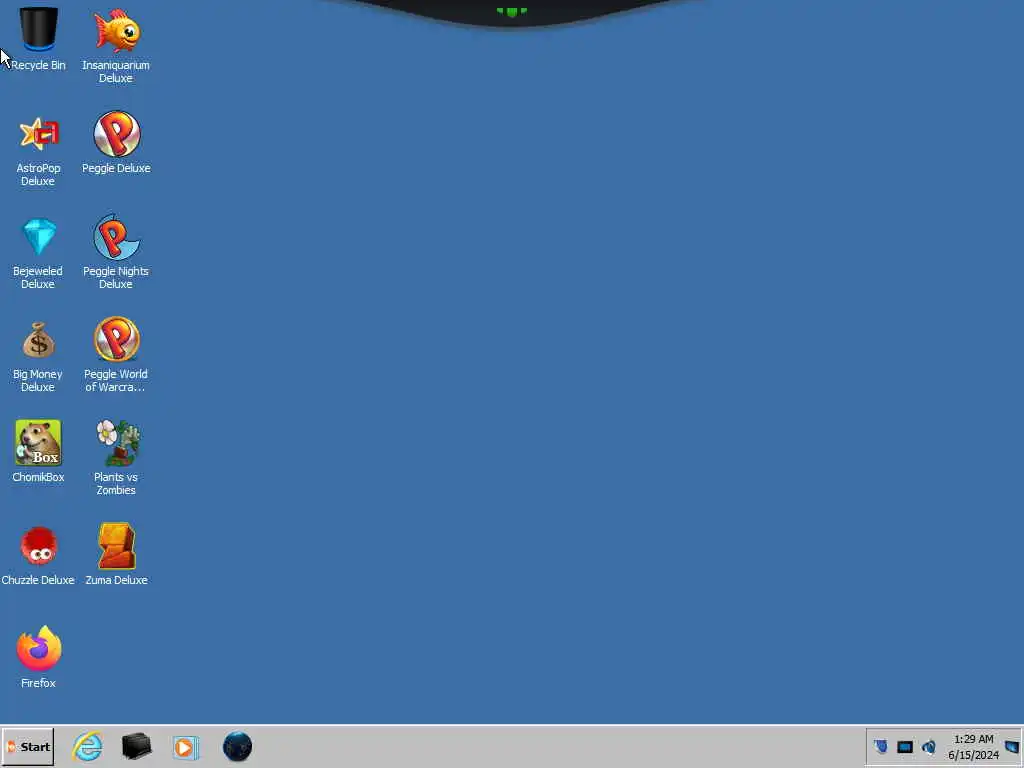Select the Peggle World of Warcraft shortcut
The height and width of the screenshot is (768, 1024).
pyautogui.click(x=116, y=356)
